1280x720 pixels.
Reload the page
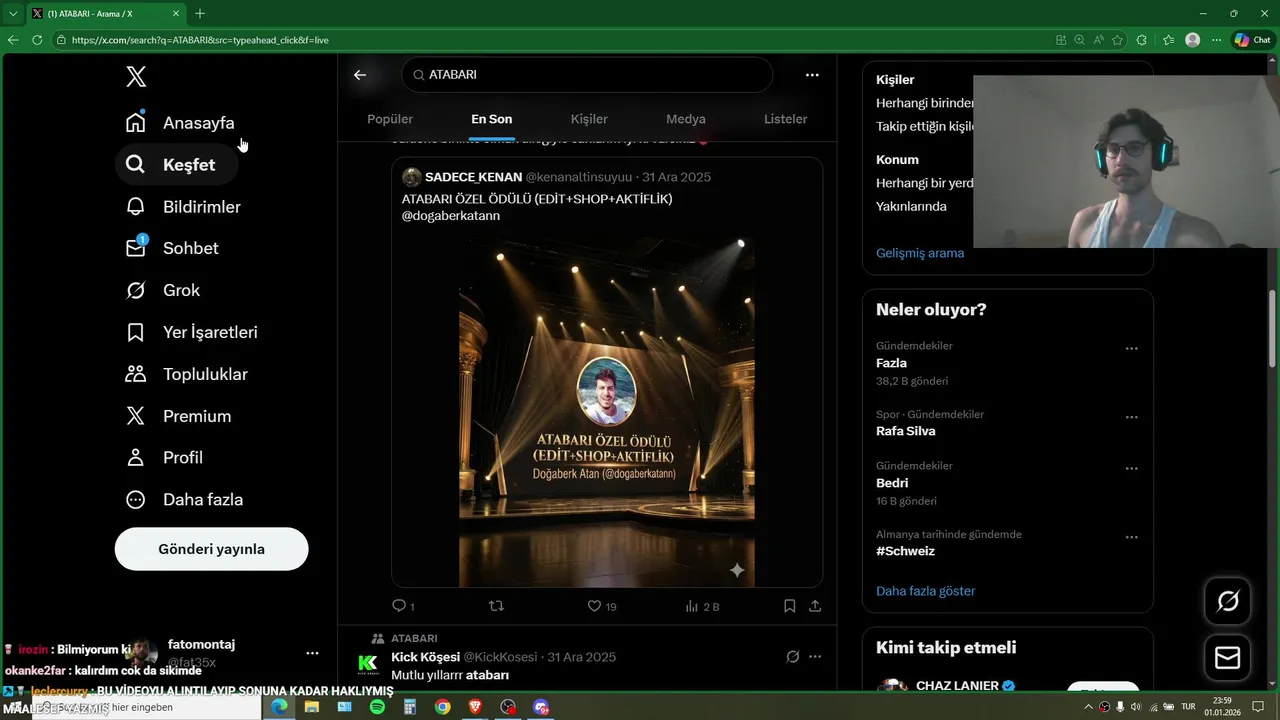[x=37, y=40]
